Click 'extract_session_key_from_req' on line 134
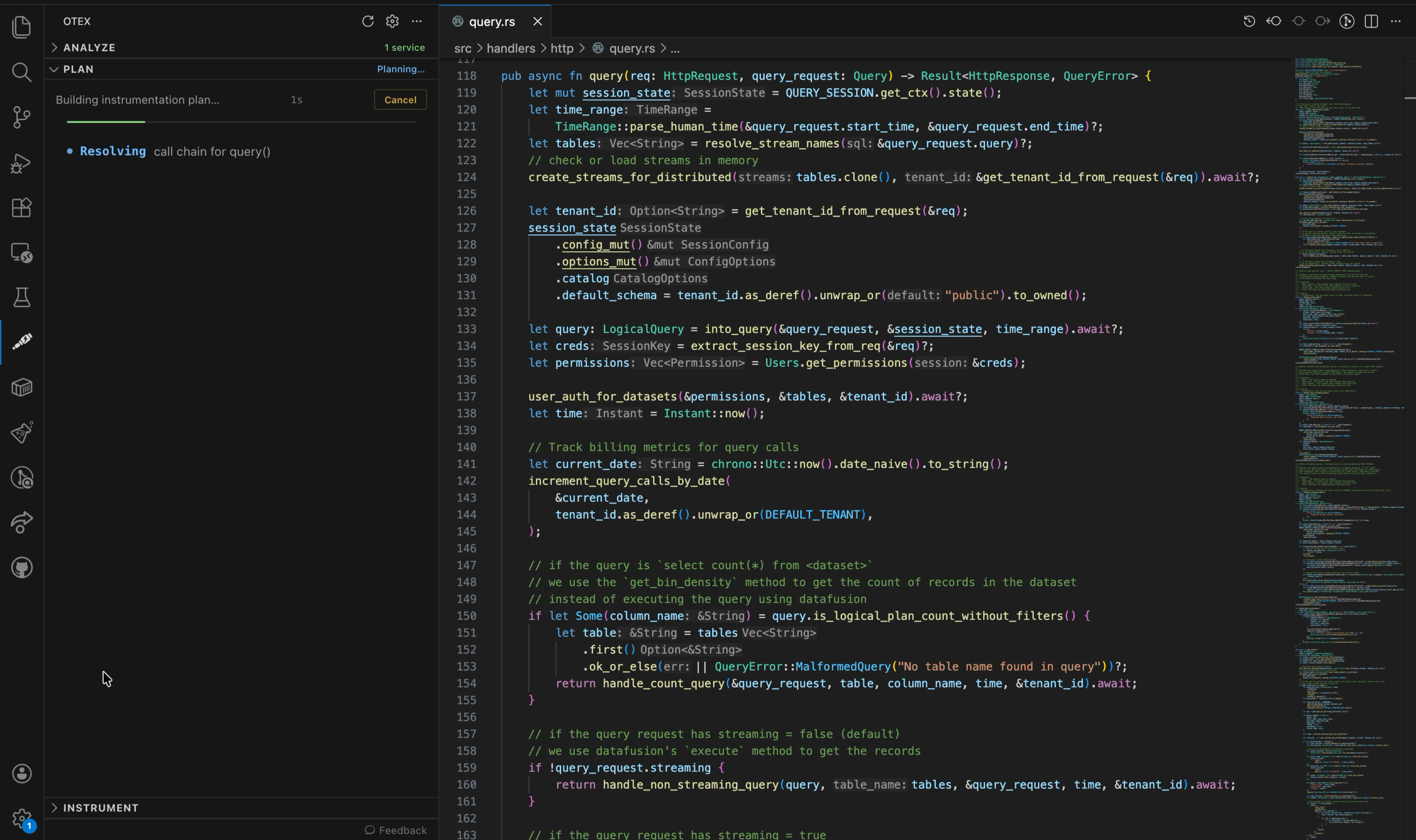 pos(785,346)
